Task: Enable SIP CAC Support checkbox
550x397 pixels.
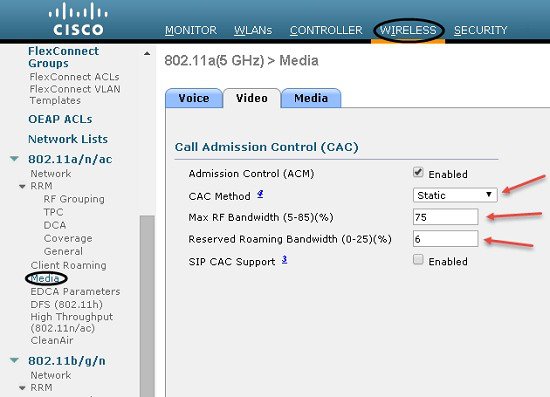Action: [418, 260]
